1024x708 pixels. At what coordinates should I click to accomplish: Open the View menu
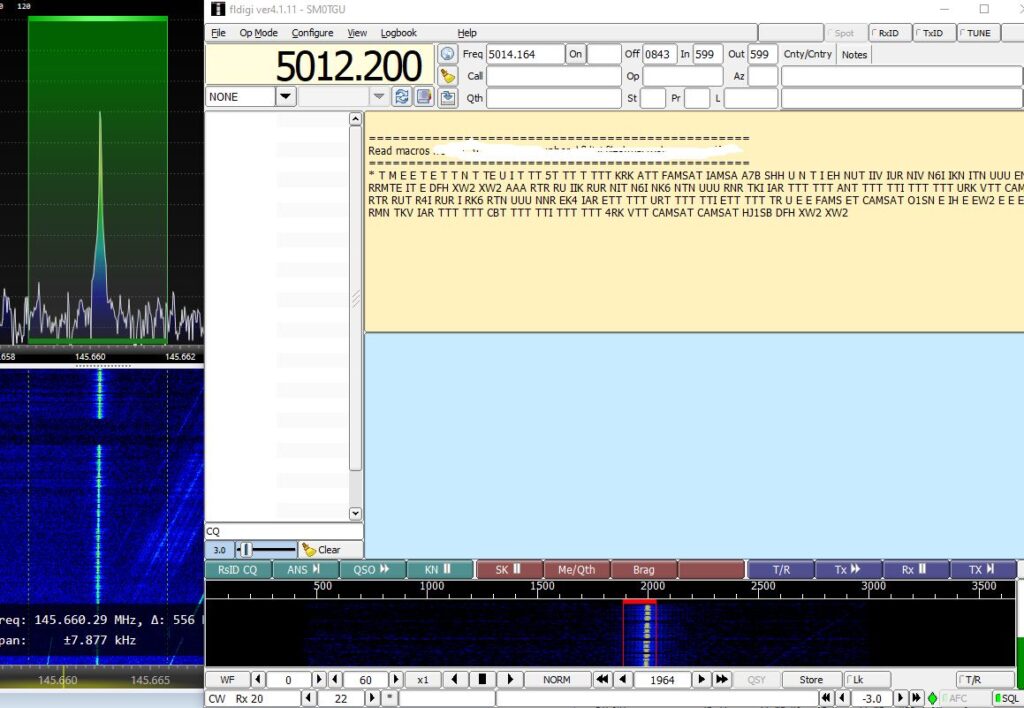pyautogui.click(x=357, y=33)
